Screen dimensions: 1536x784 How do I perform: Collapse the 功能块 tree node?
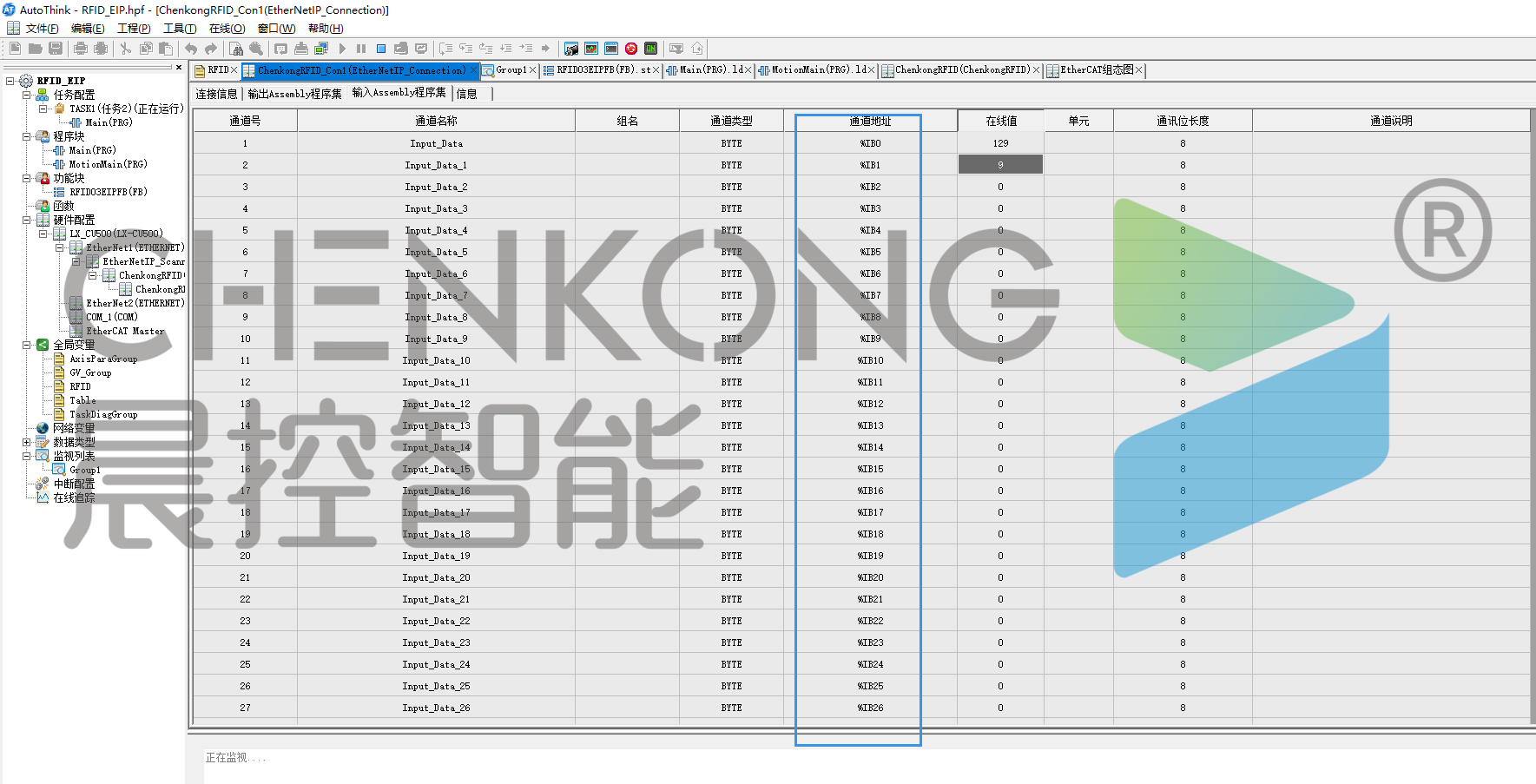(27, 178)
